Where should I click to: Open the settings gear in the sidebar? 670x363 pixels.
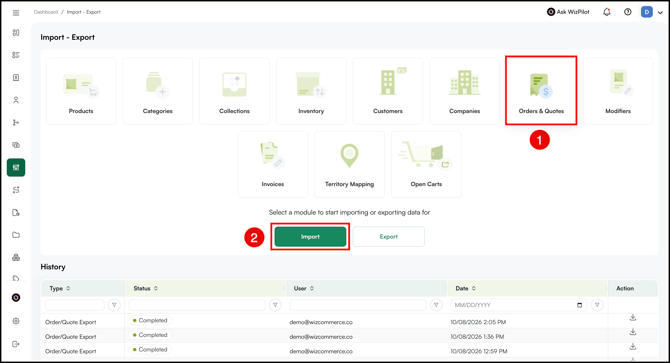pos(16,321)
